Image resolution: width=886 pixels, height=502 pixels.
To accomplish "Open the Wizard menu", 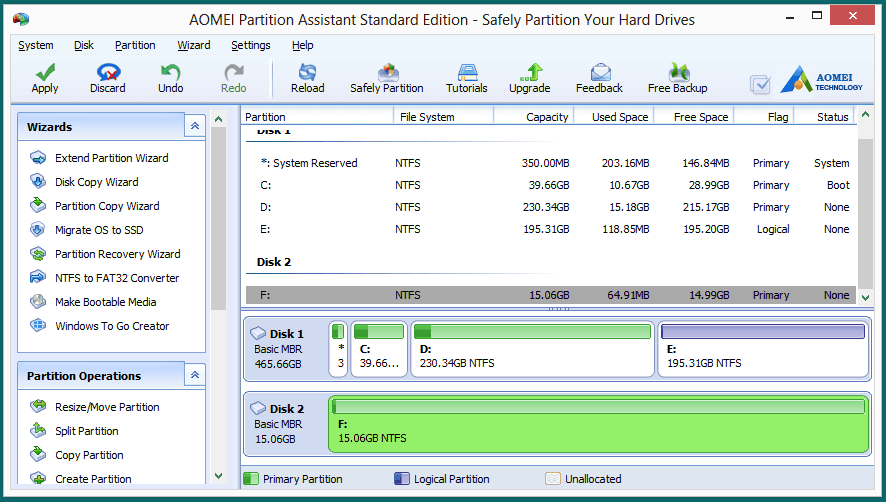I will pos(194,45).
